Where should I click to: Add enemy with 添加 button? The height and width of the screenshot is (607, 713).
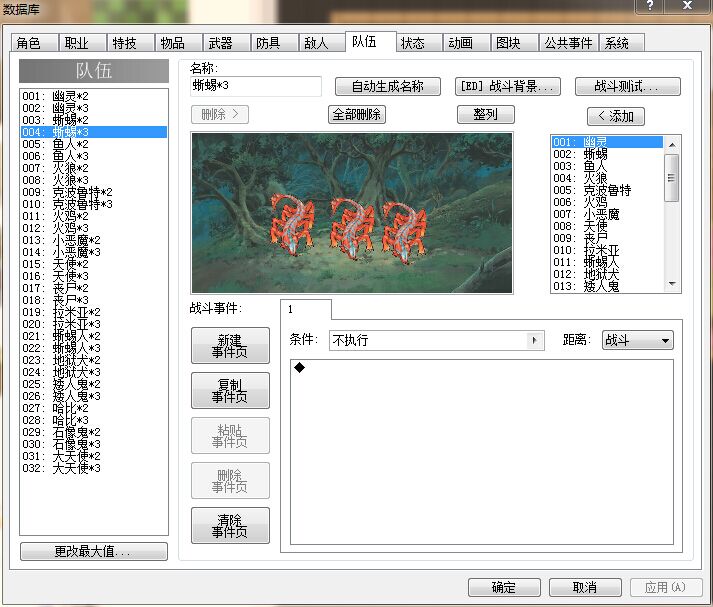pos(616,116)
